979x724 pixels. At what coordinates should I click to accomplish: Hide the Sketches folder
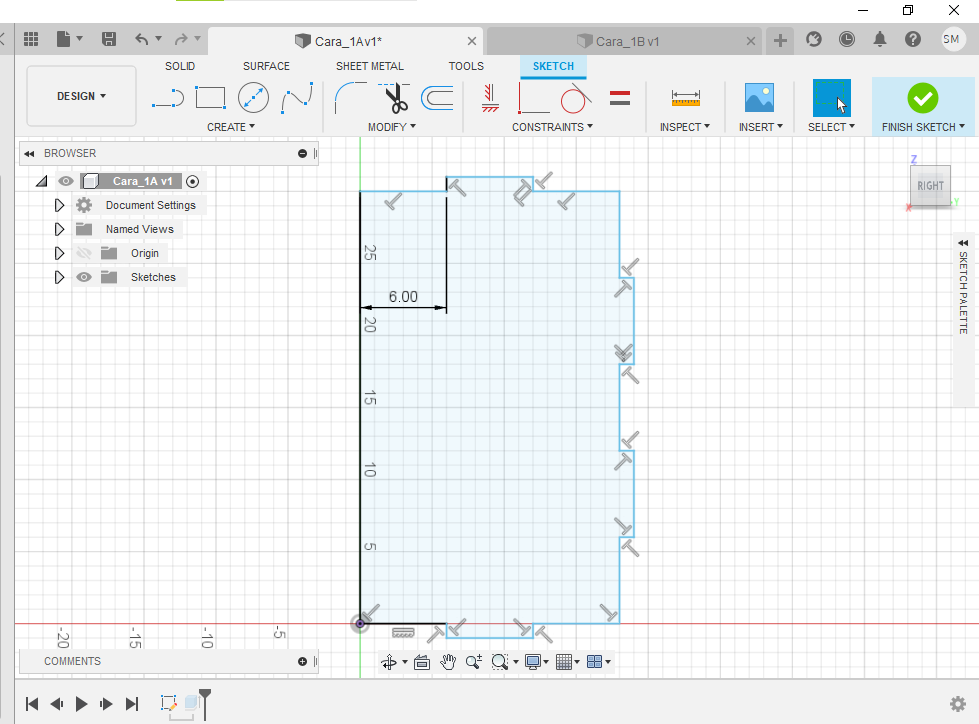coord(84,277)
